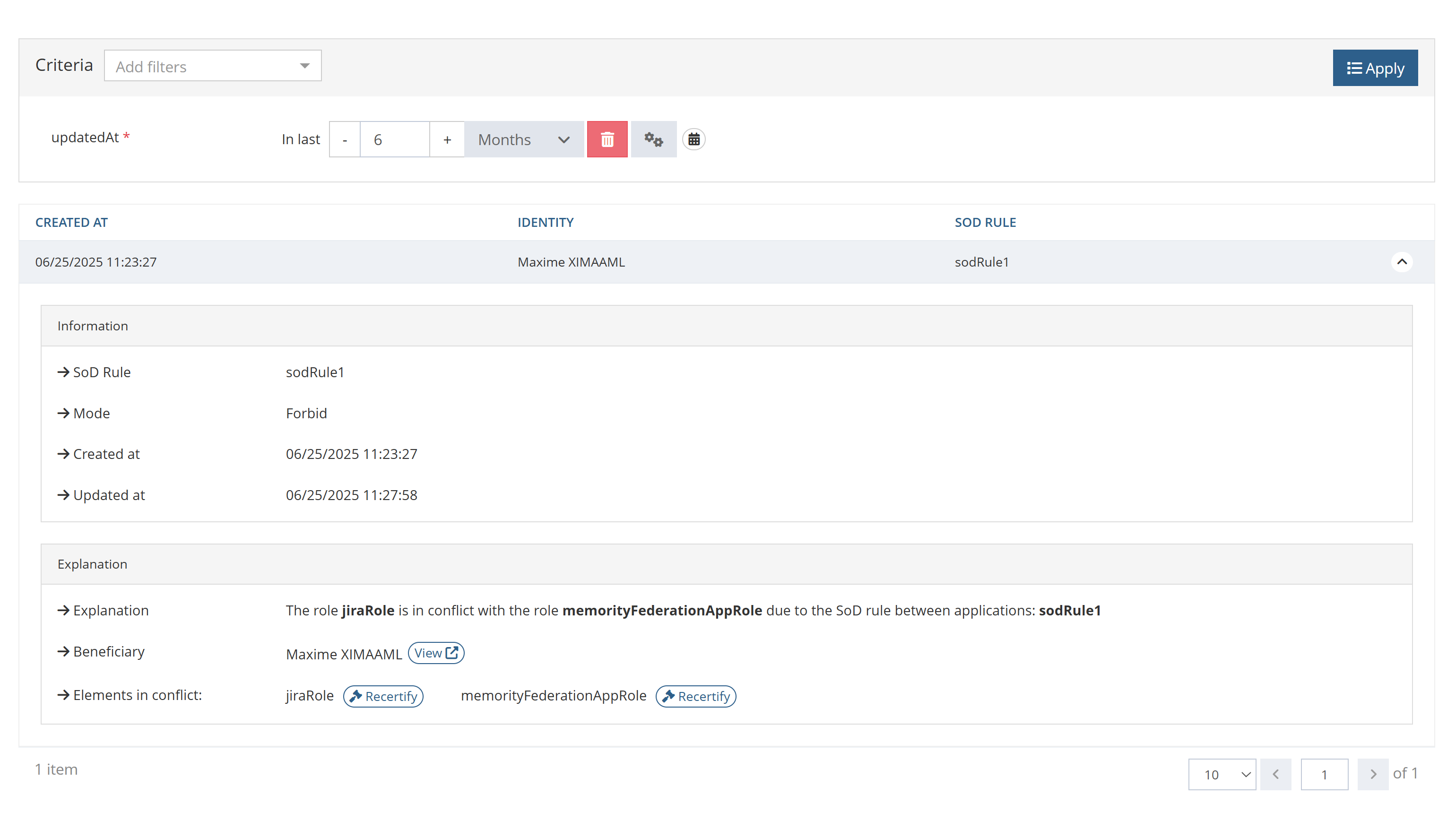1456x821 pixels.
Task: Switch to calendar date picker mode
Action: pyautogui.click(x=693, y=139)
